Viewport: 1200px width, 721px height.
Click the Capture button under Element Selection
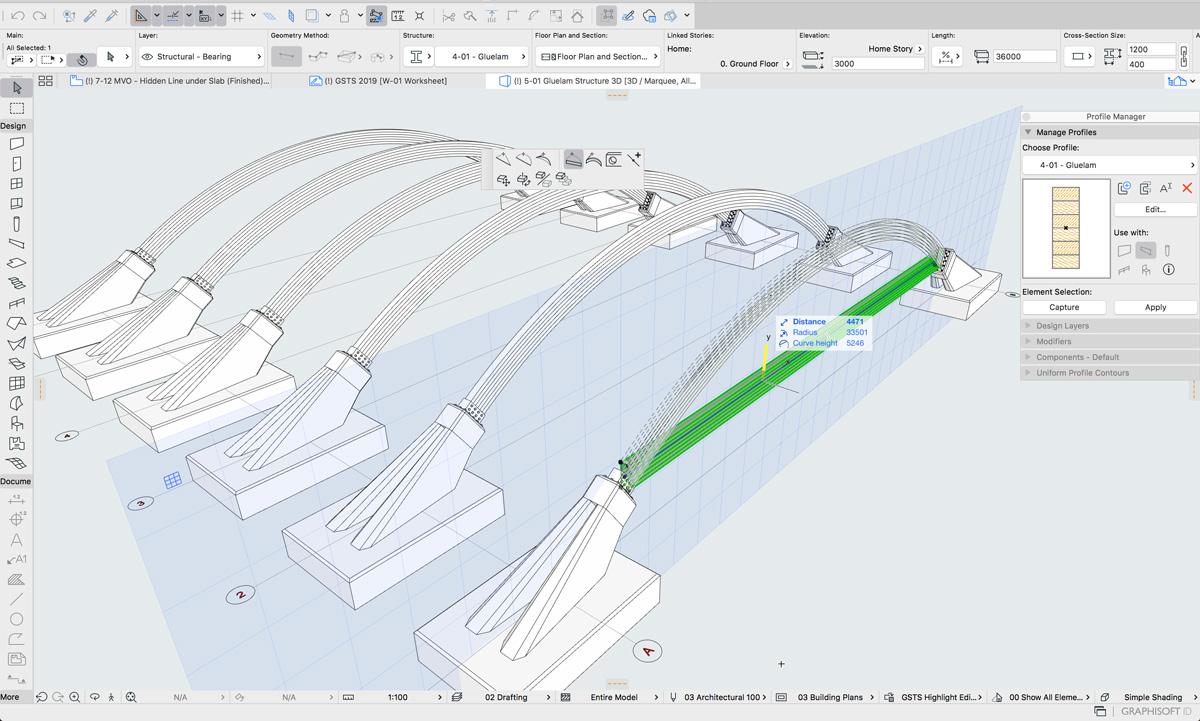click(1064, 308)
